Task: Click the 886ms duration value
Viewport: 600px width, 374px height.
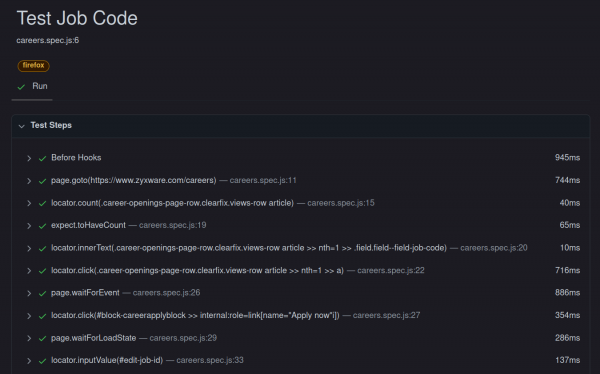Action: [567, 292]
